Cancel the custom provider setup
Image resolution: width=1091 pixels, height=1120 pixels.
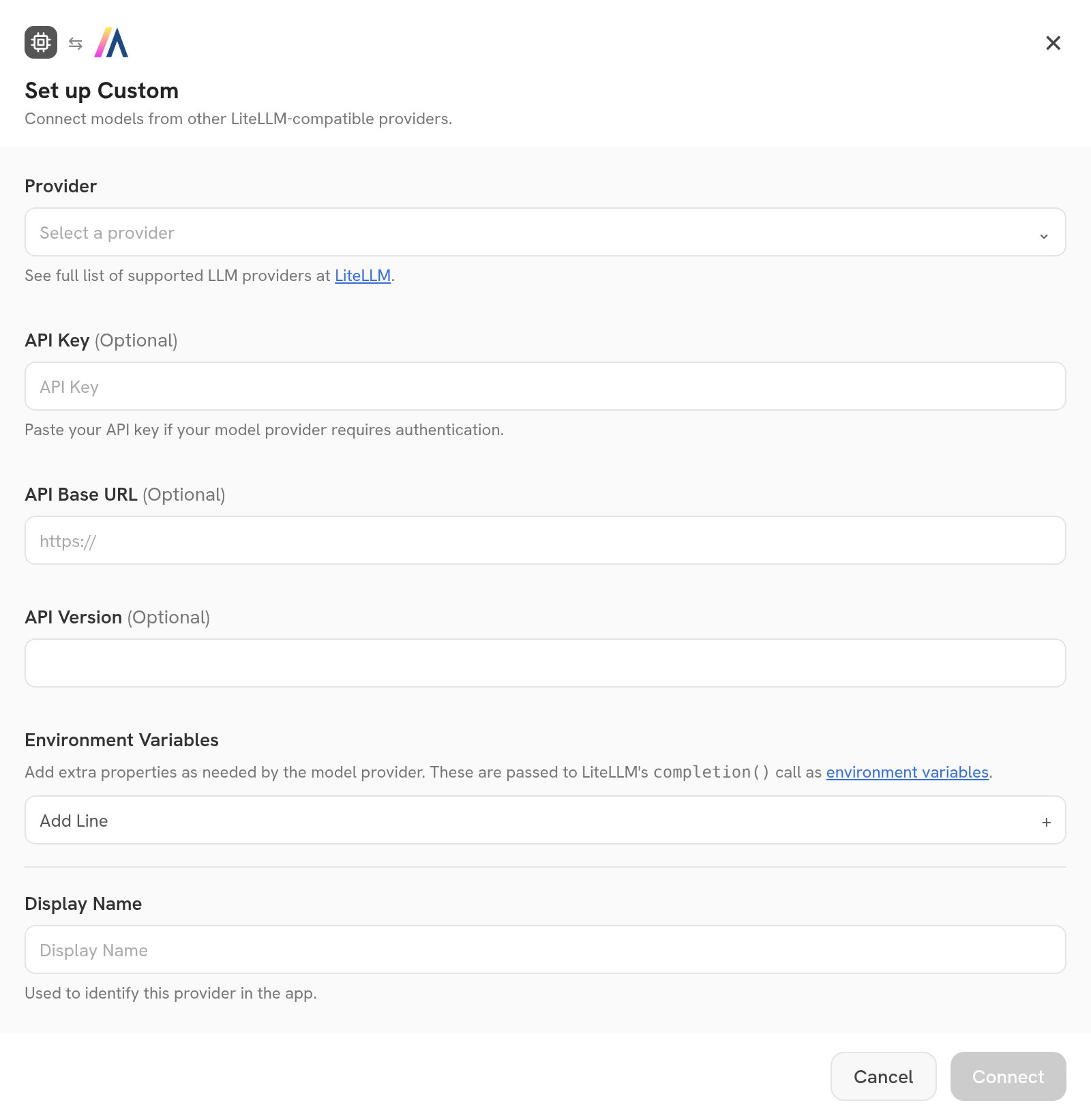point(883,1076)
